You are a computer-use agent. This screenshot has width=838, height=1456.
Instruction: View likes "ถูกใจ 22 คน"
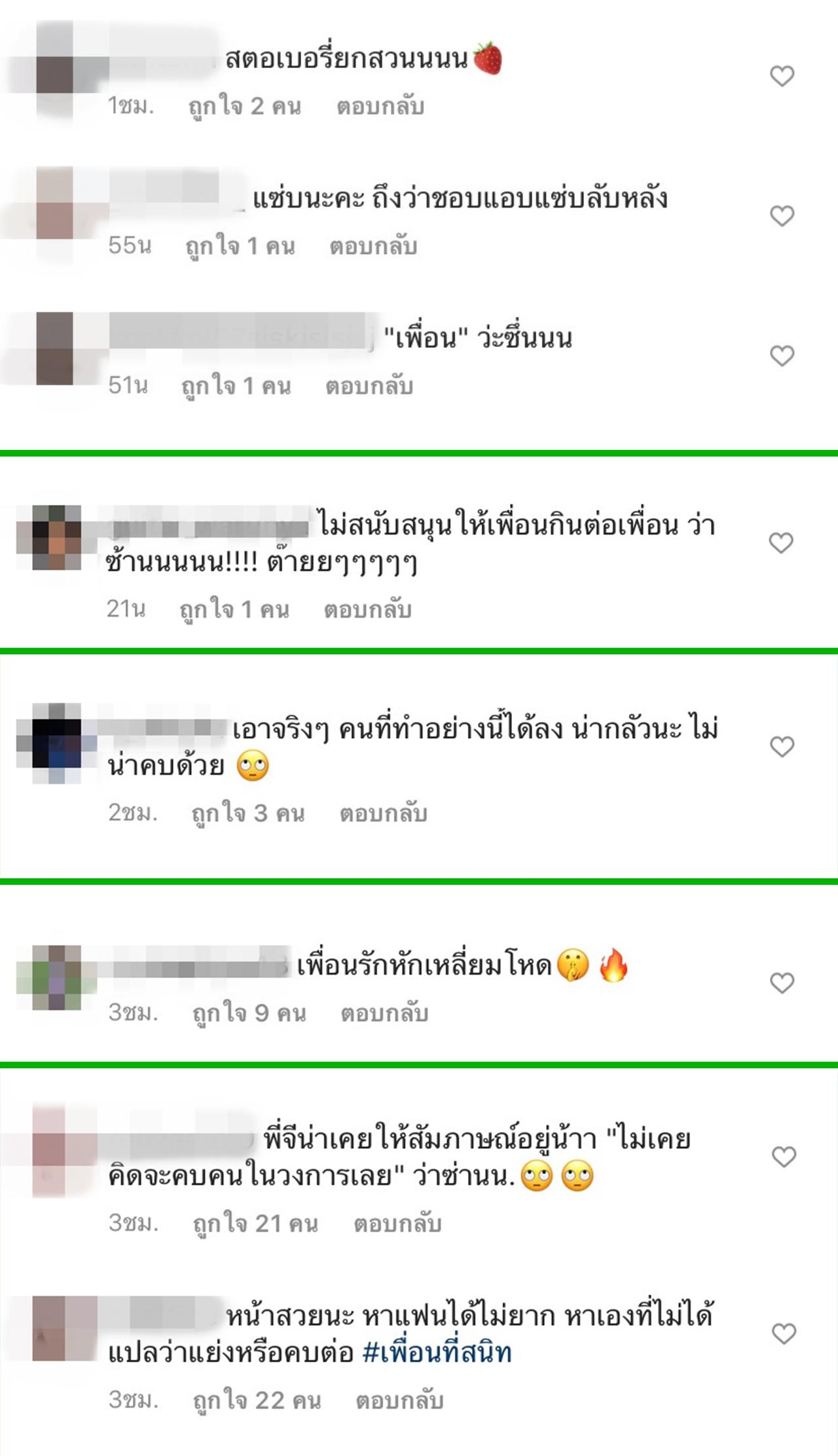257,1400
